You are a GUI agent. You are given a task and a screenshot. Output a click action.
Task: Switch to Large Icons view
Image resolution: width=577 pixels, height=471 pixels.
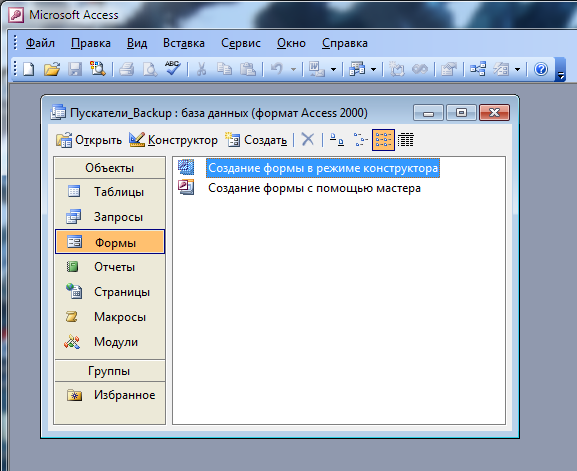[336, 140]
